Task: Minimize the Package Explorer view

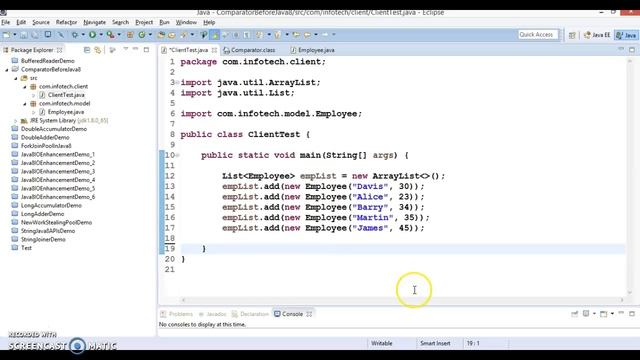Action: 136,49
